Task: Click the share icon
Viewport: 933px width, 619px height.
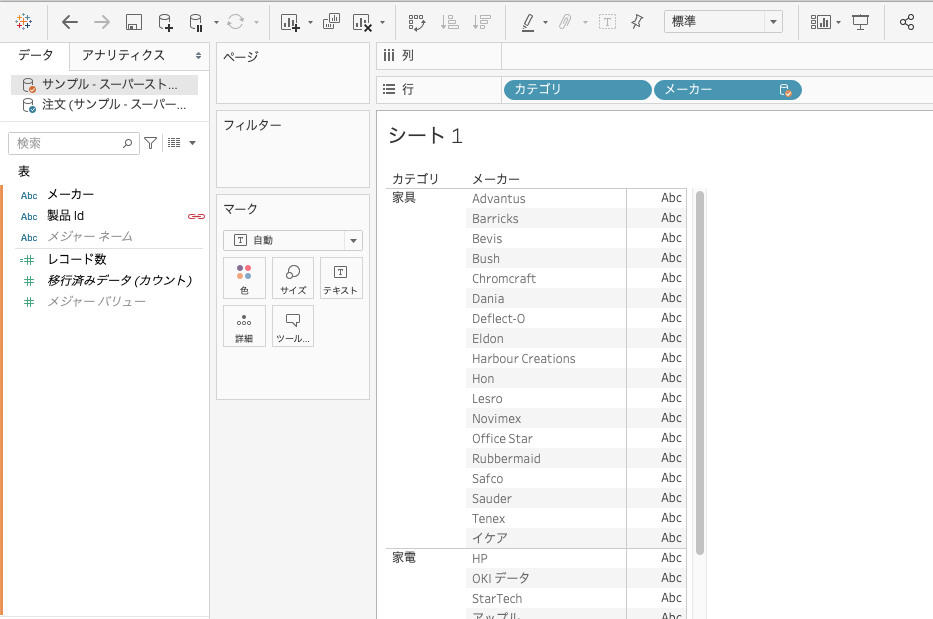Action: (907, 22)
